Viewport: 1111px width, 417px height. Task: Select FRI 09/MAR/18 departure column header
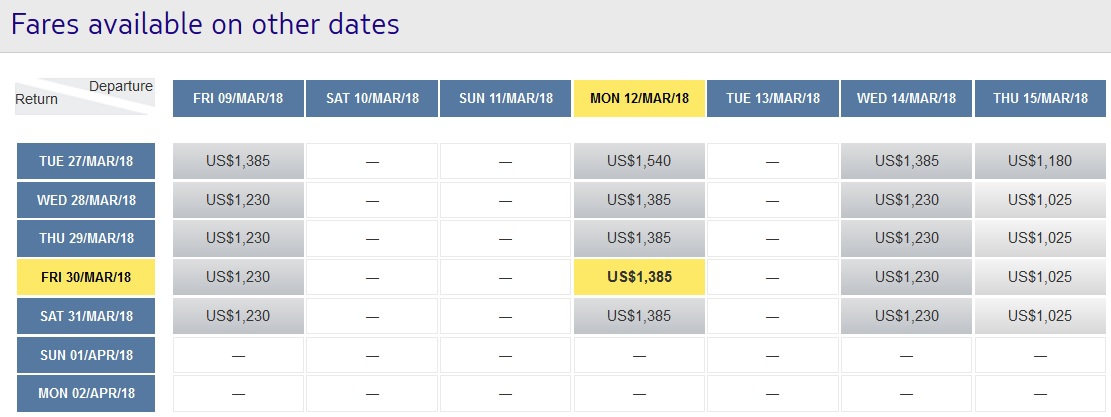pyautogui.click(x=238, y=98)
